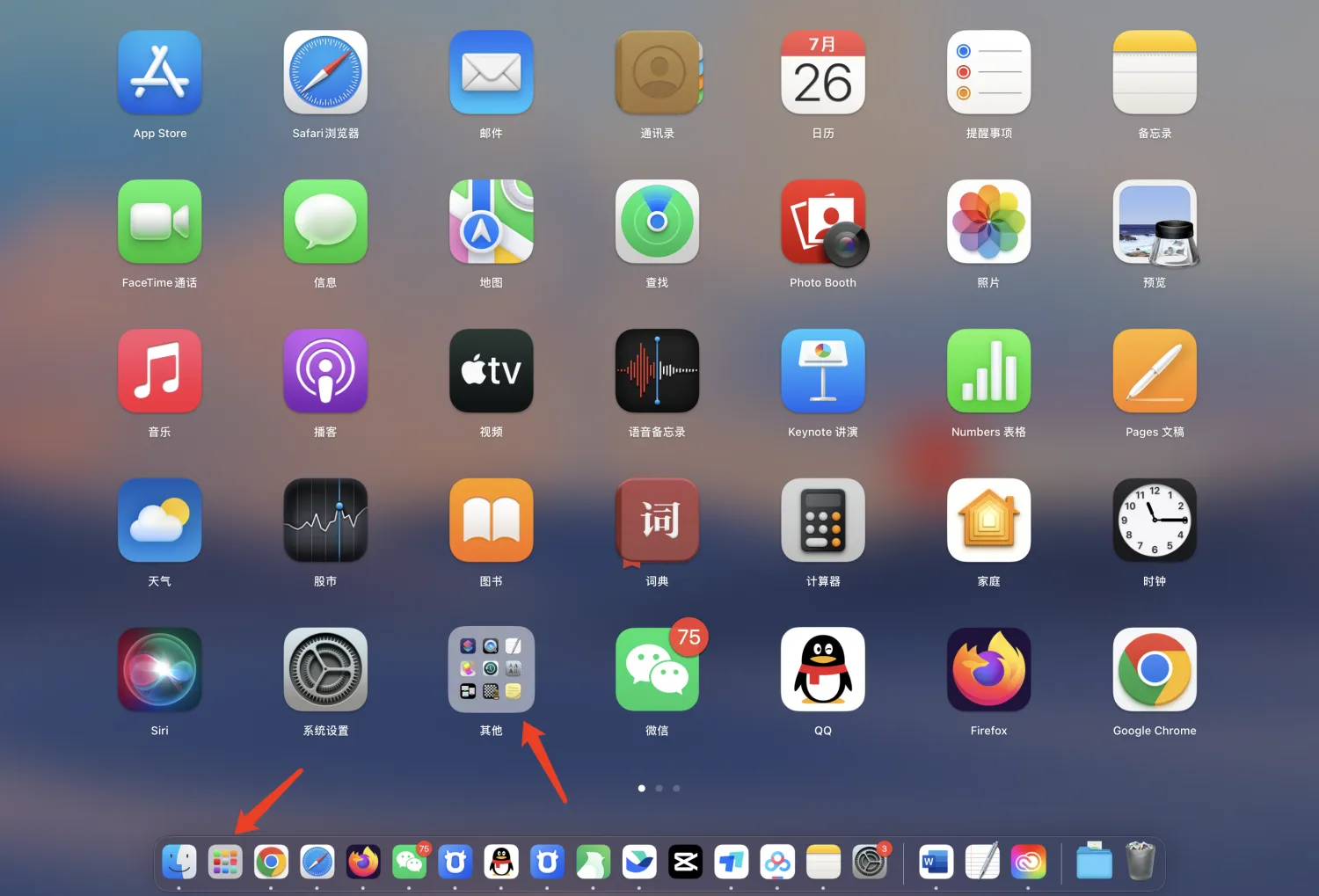
Task: Open 查找 Find My app
Action: tap(657, 222)
